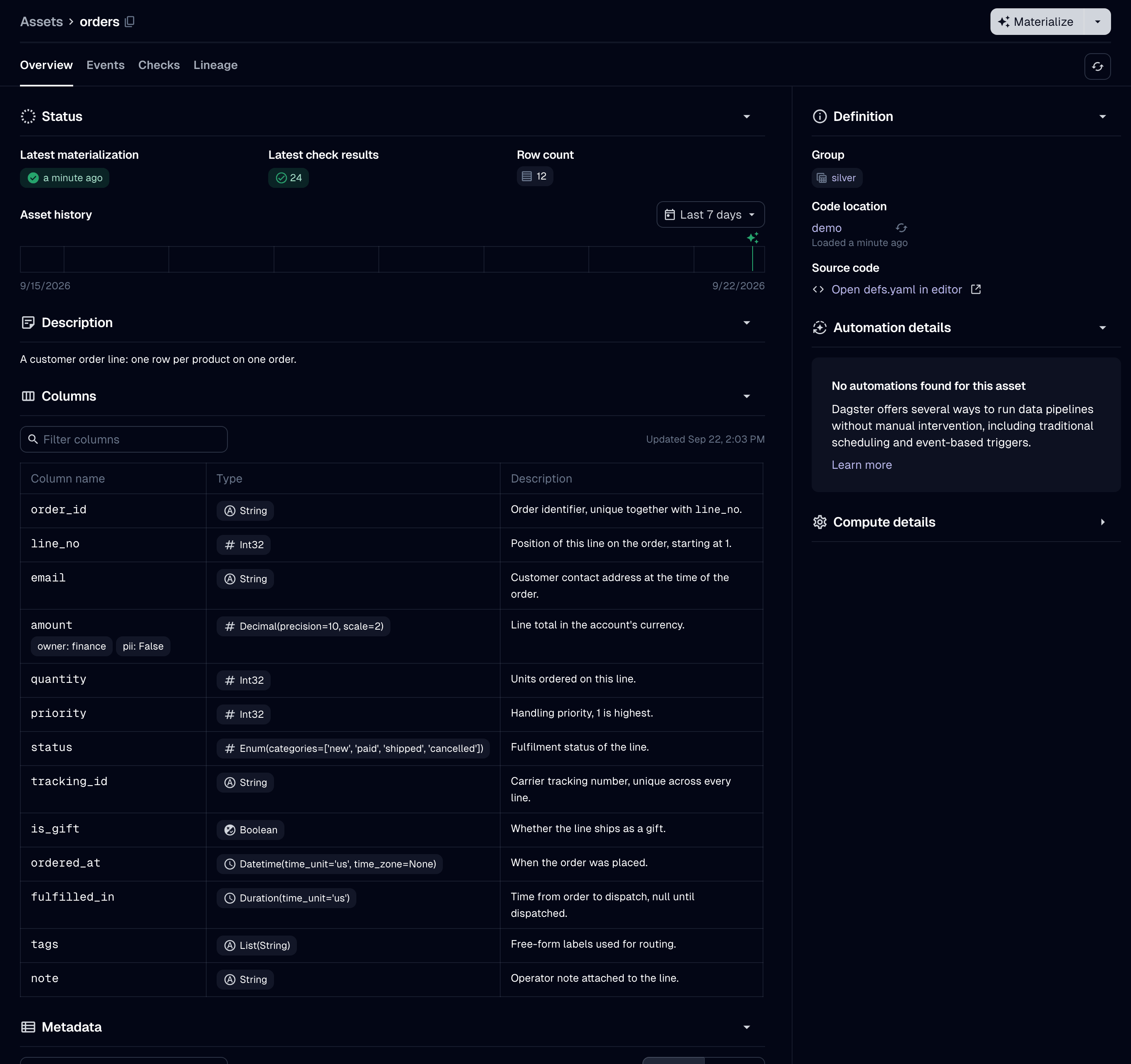1131x1064 pixels.
Task: Click the Metadata table icon
Action: point(28,1027)
